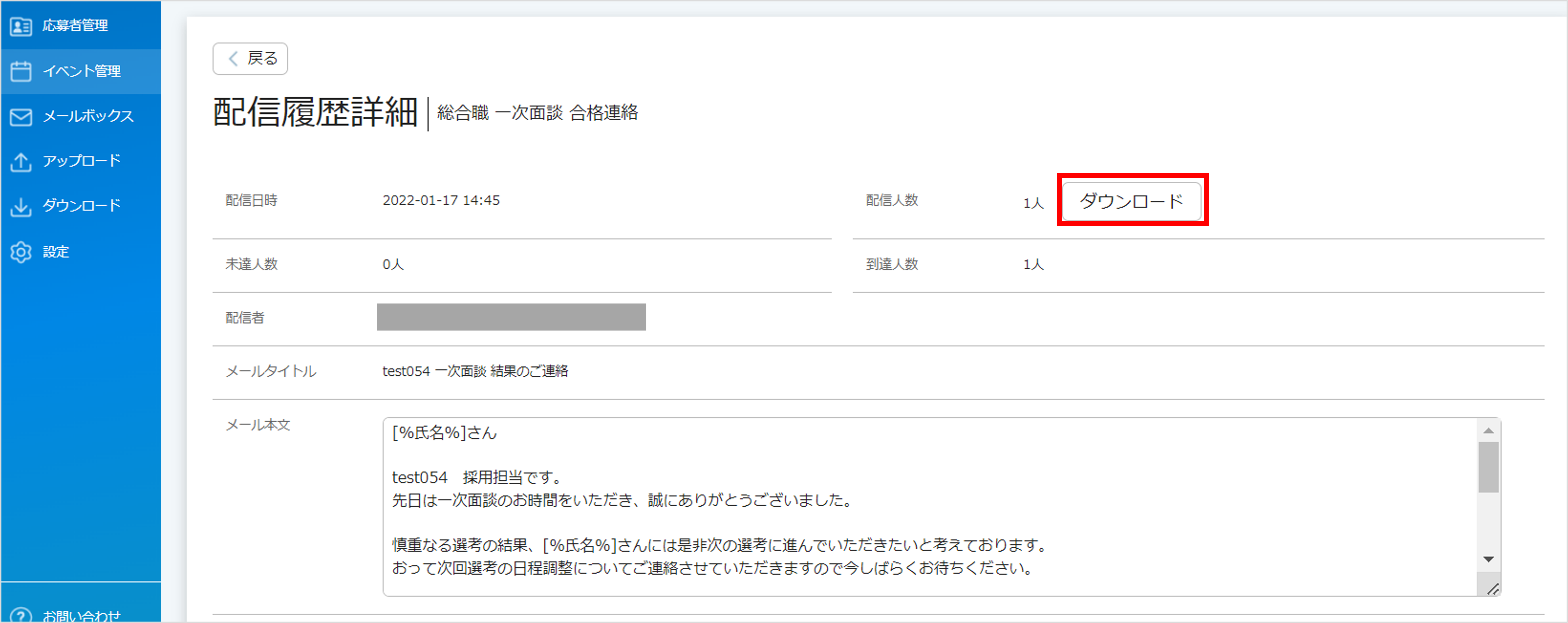Open アップロード menu item

81,162
